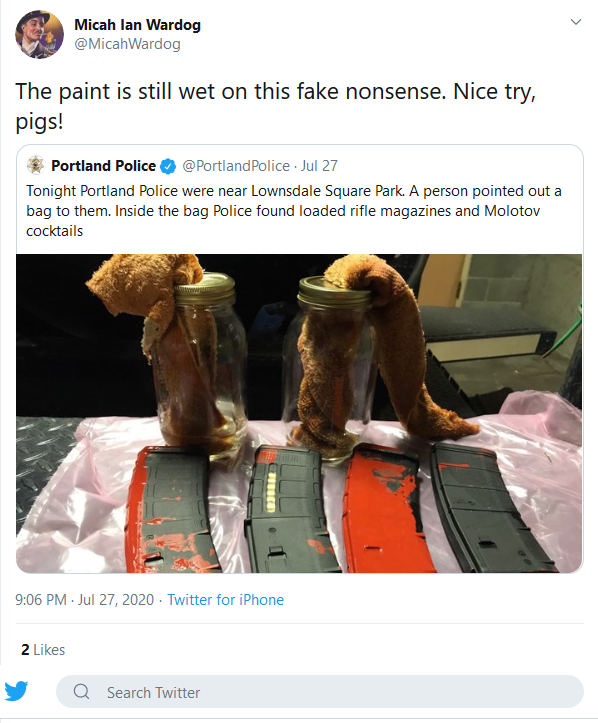Open the Twitter for iPhone link
The width and height of the screenshot is (598, 723).
[225, 599]
